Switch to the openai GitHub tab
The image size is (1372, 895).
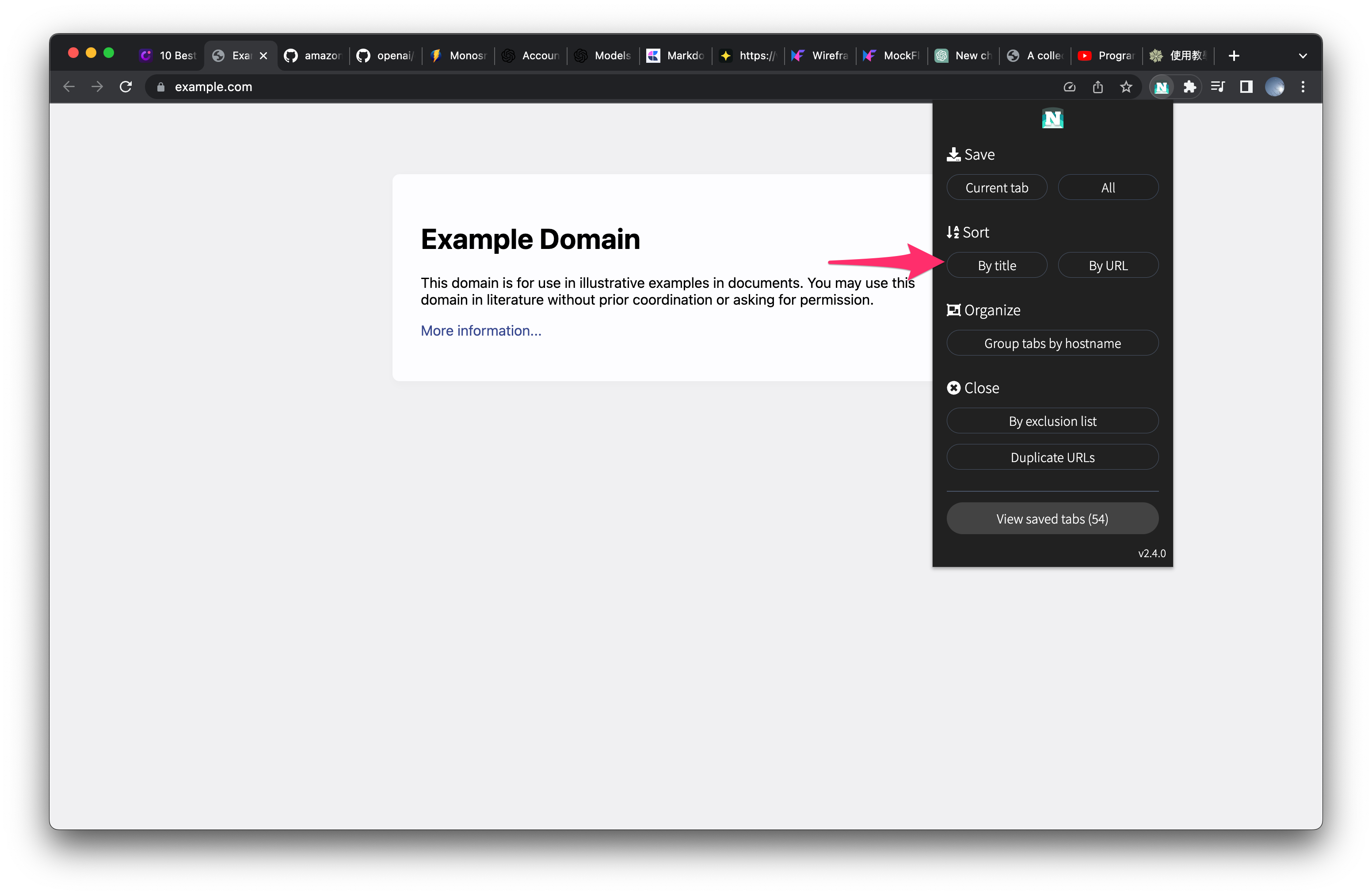[386, 55]
